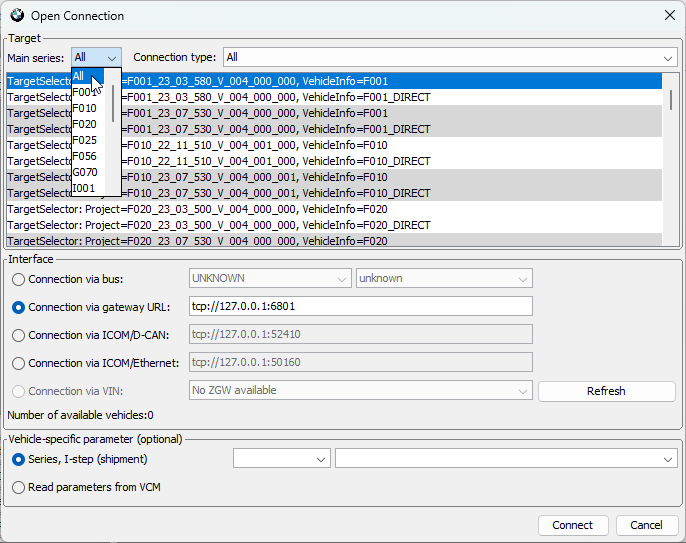
Task: Select row F020_23_03_500 VehicleInfo=F020_DIRECT
Action: (334, 225)
